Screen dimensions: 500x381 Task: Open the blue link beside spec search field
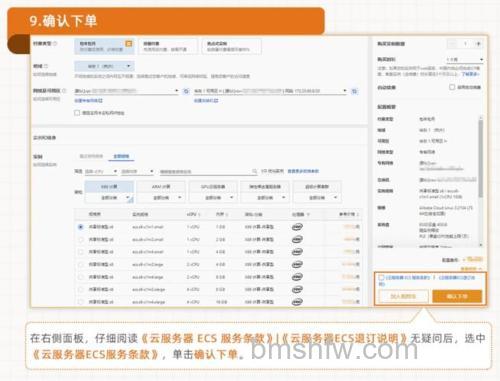tap(303, 171)
